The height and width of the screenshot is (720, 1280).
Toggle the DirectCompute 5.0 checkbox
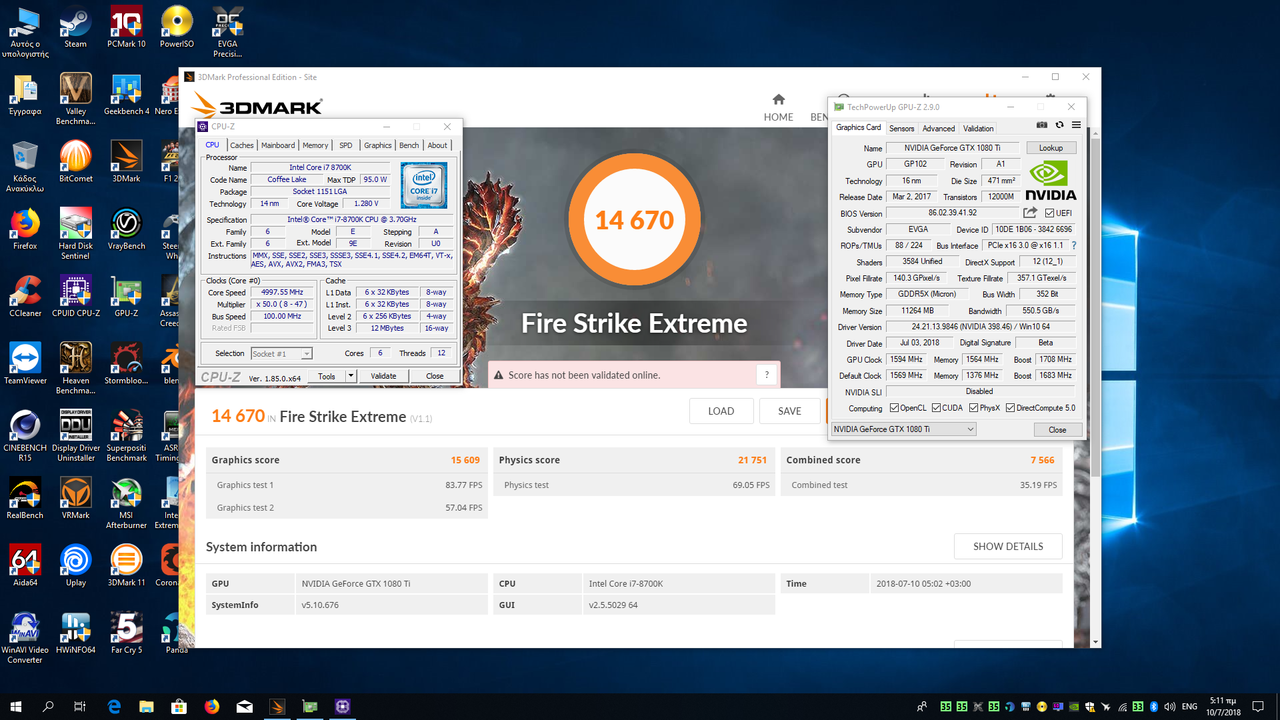click(x=1010, y=408)
